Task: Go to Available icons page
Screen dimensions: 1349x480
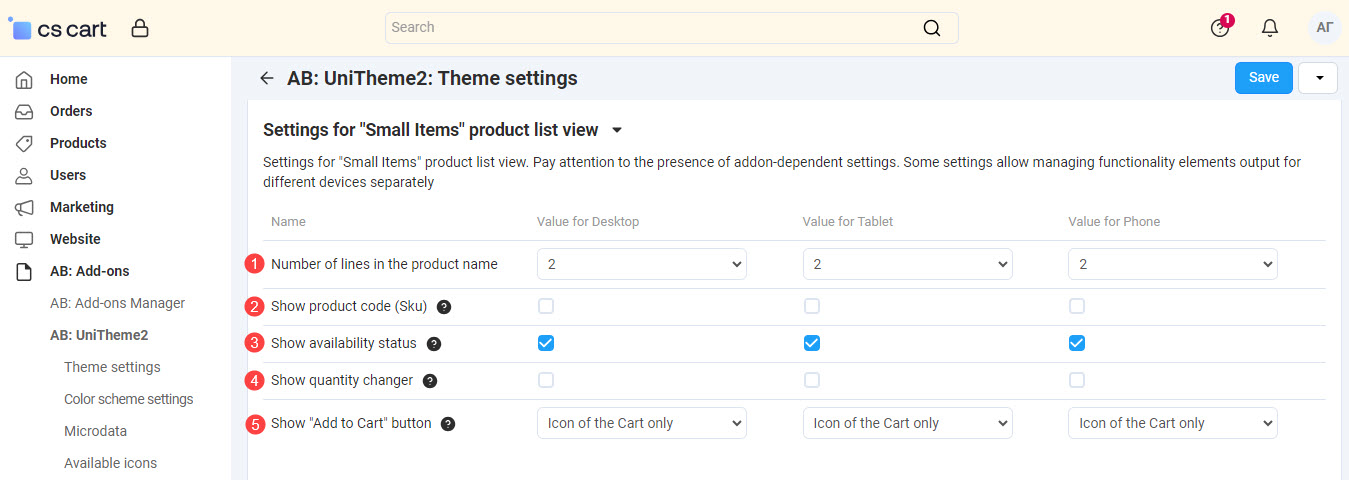Action: [110, 463]
